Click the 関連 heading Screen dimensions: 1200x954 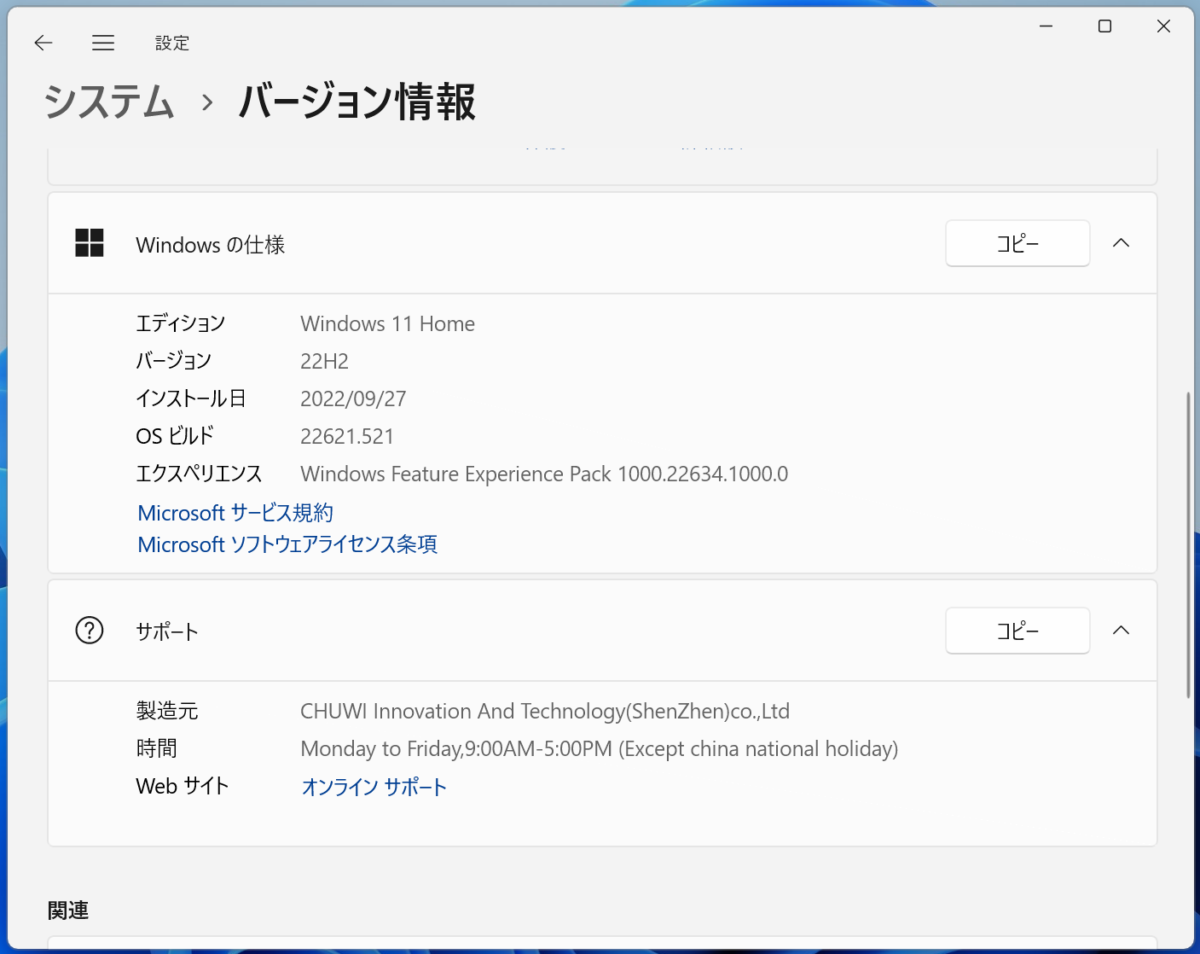68,911
